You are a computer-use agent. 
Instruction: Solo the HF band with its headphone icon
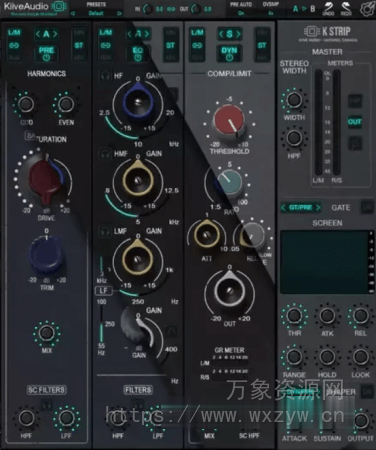pyautogui.click(x=105, y=76)
